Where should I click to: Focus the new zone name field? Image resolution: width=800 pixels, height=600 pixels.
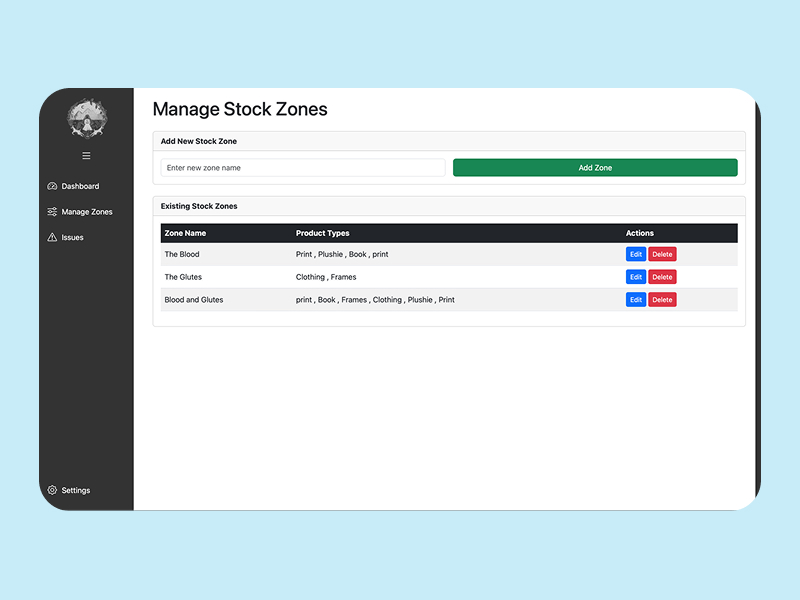302,168
